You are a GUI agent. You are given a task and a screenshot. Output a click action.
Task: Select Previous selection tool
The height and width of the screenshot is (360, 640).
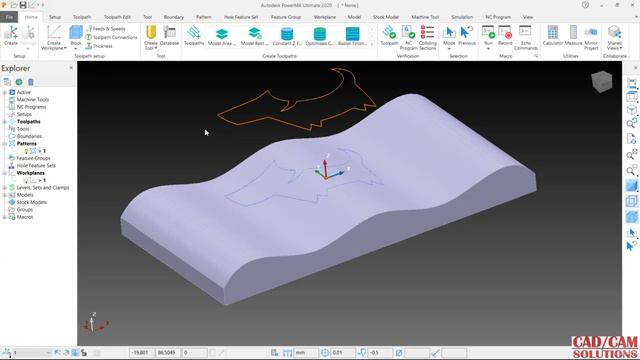coord(467,36)
